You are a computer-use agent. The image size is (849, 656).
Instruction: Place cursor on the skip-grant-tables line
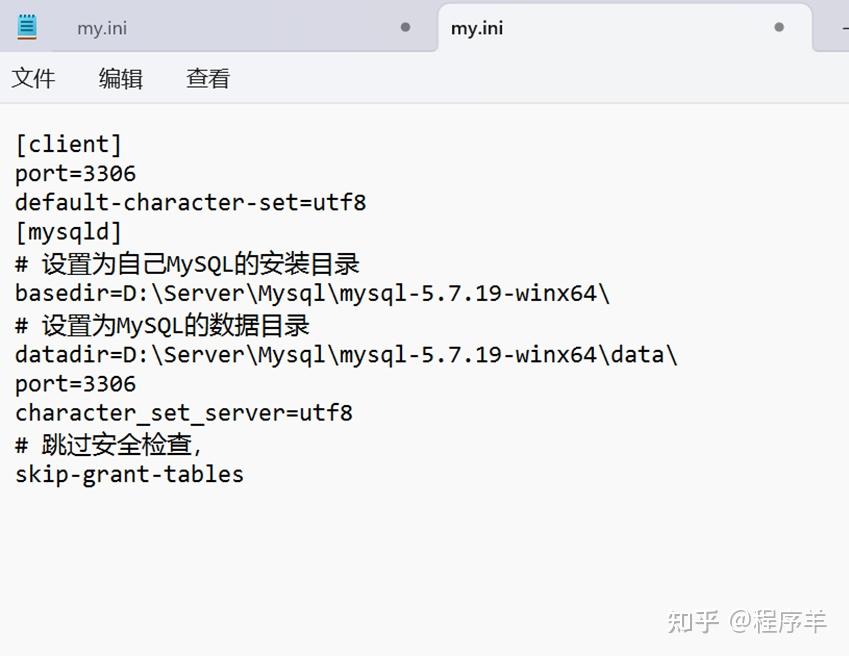coord(129,474)
